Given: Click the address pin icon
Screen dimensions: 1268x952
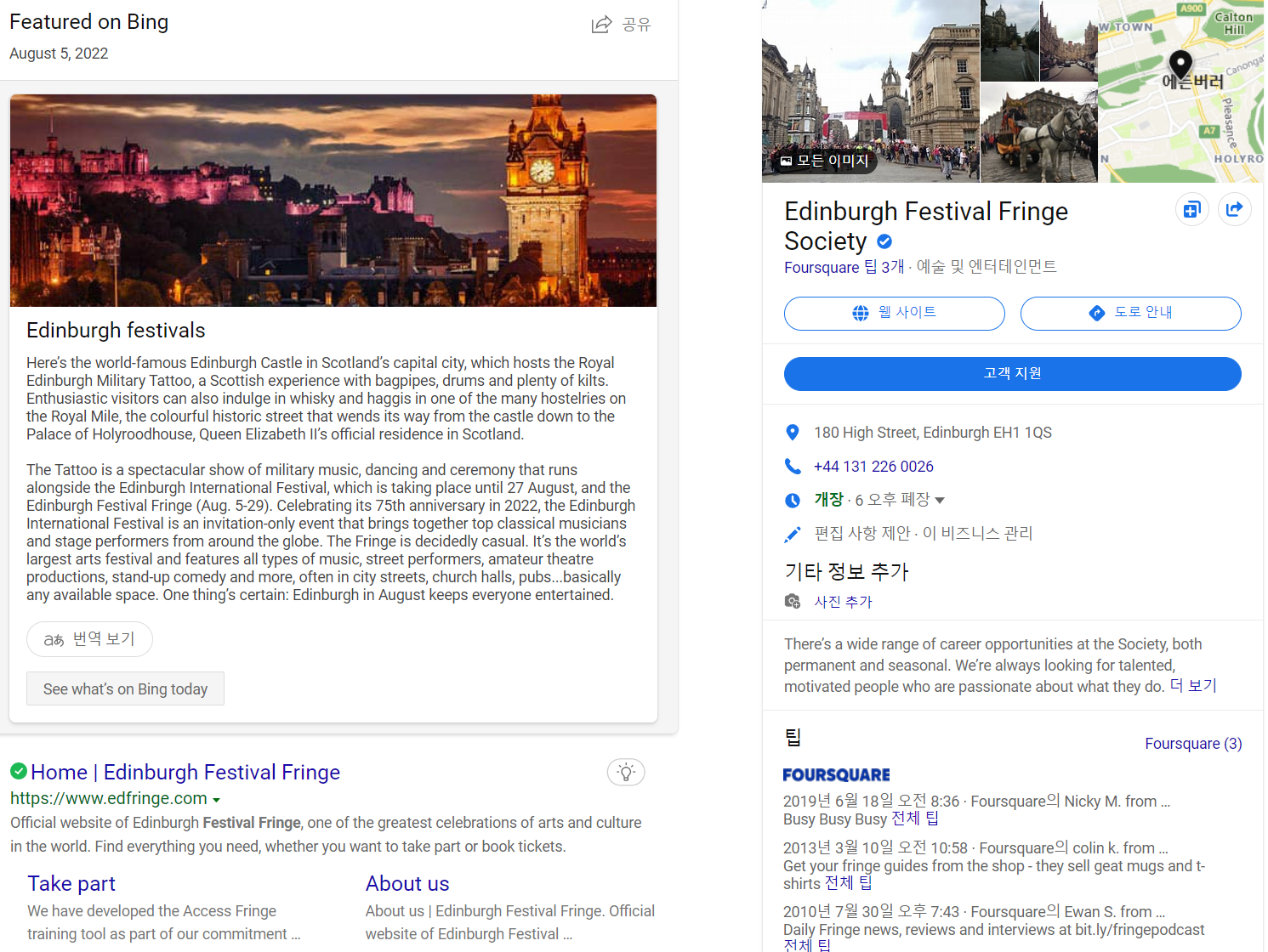Looking at the screenshot, I should 793,433.
